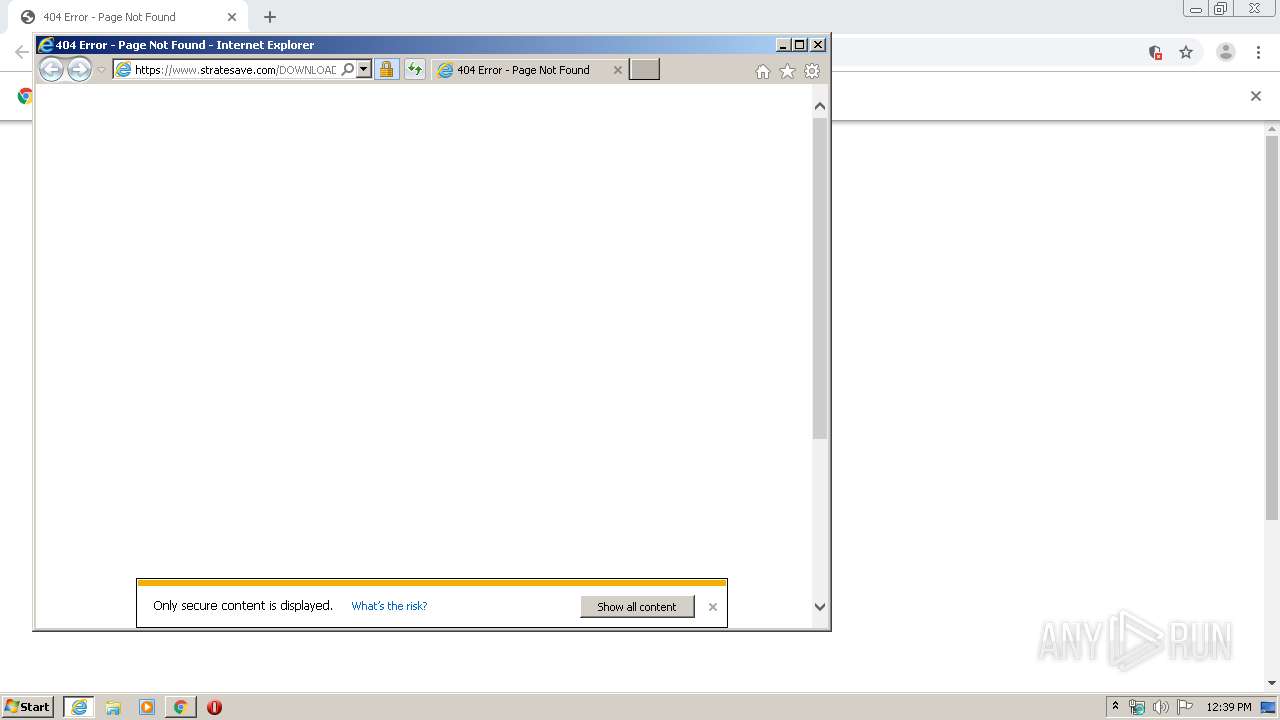
Task: Click the IE vertical scrollbar thumb
Action: (x=820, y=278)
